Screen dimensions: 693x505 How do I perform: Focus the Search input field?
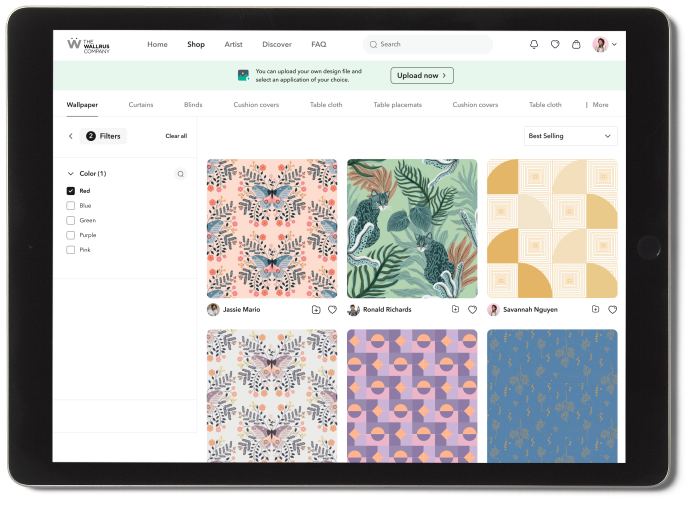[428, 45]
